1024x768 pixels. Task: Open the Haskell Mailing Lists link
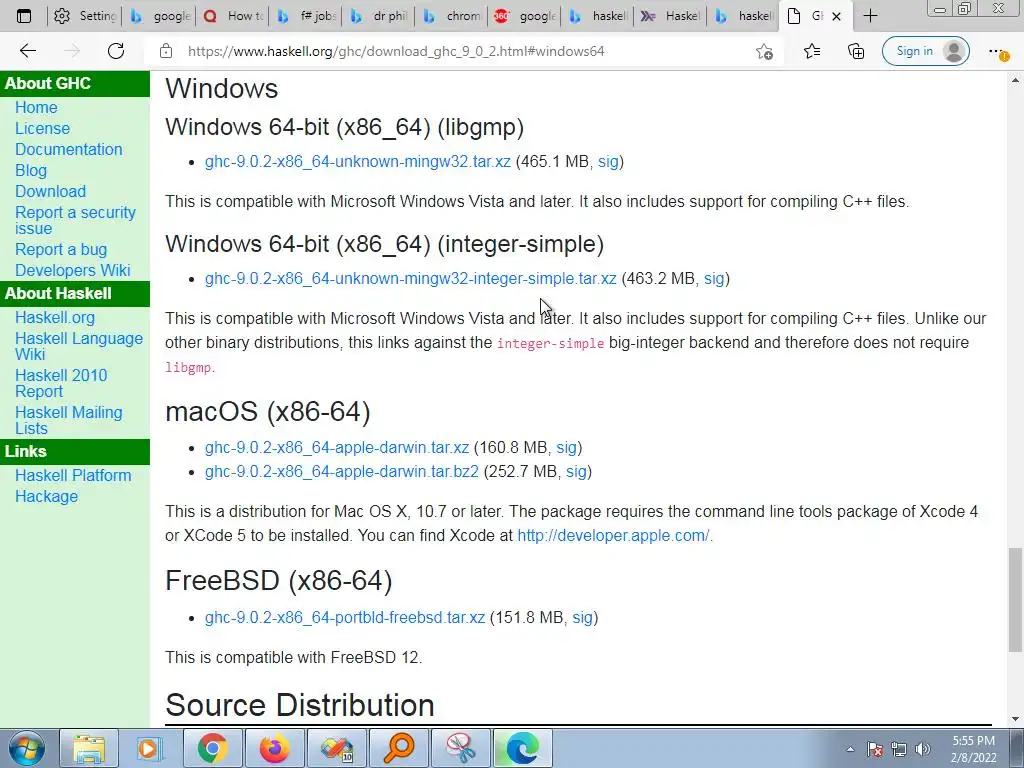pyautogui.click(x=69, y=420)
